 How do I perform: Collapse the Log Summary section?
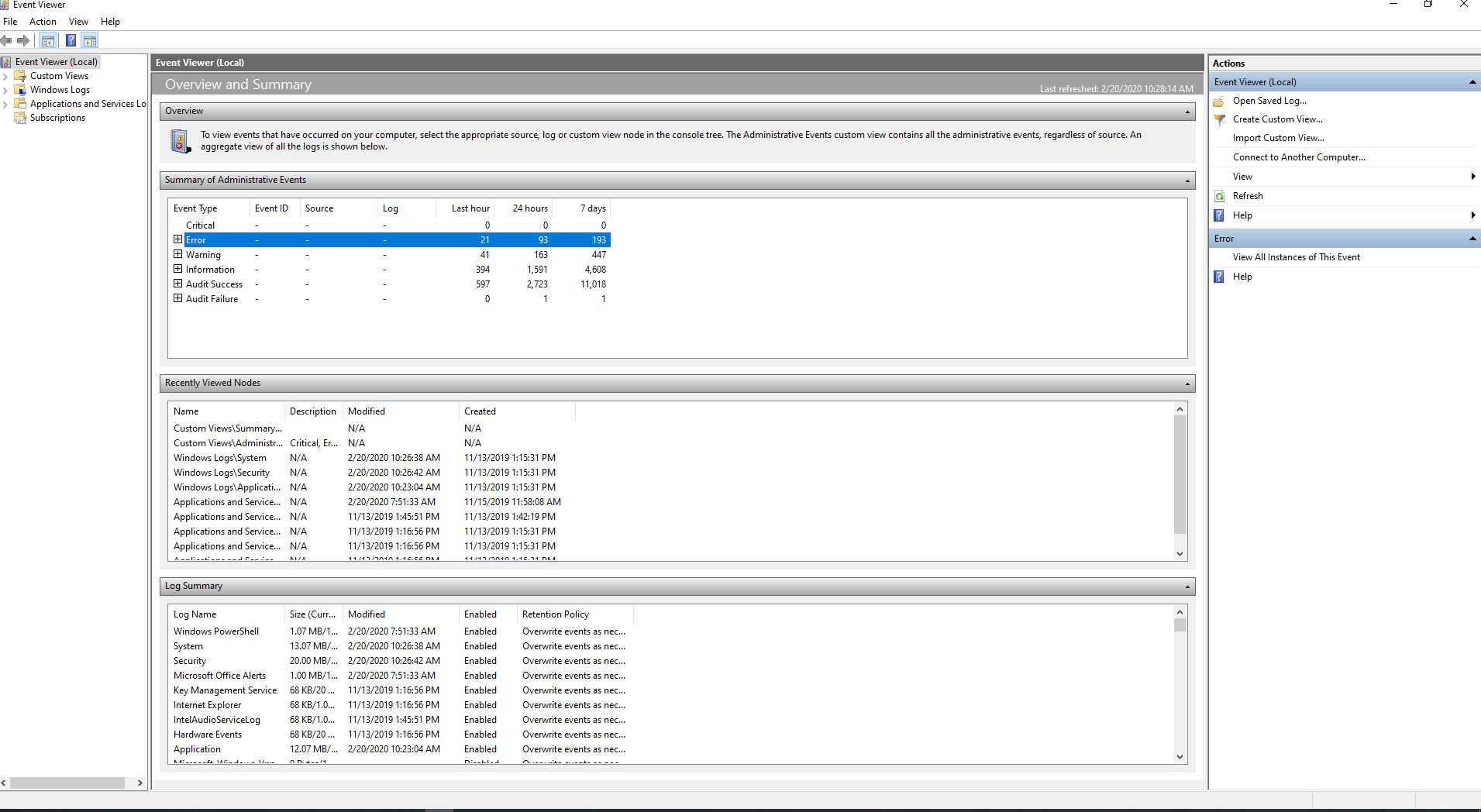pos(1187,587)
